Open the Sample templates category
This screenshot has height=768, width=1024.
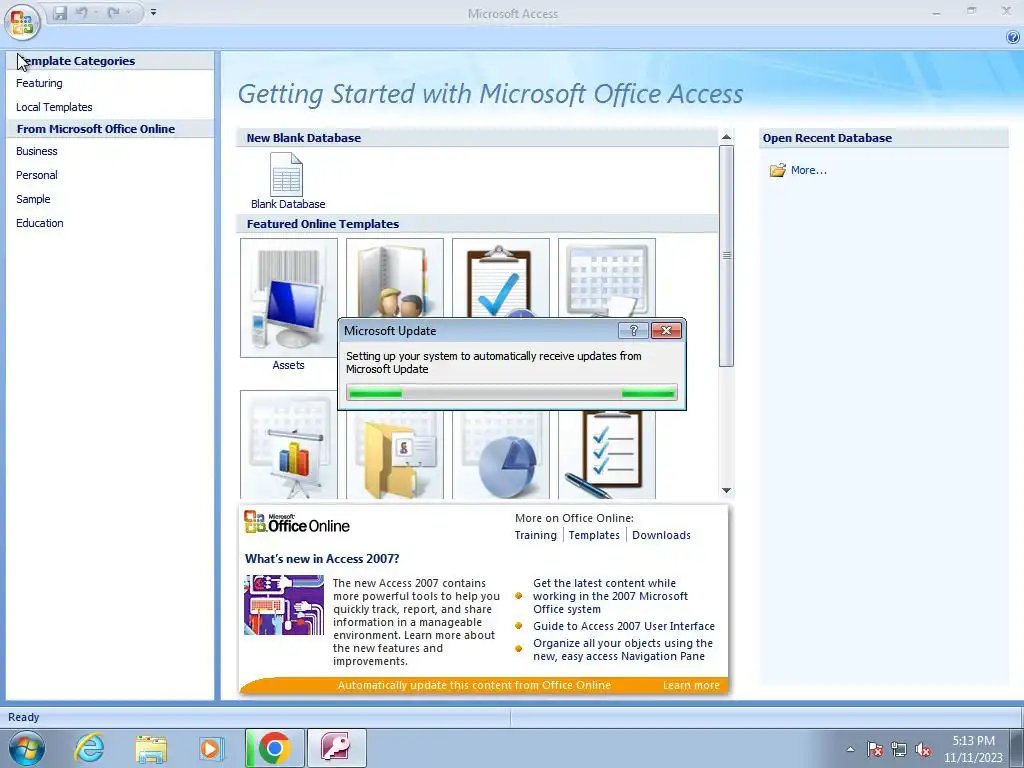33,199
